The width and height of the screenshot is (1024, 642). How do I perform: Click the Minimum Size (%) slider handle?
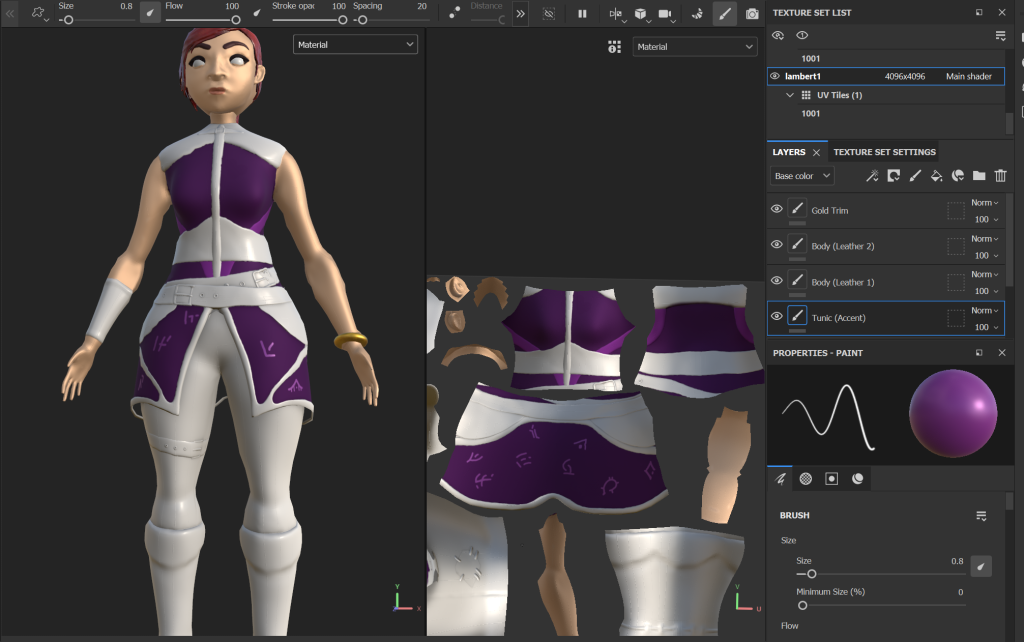(802, 605)
